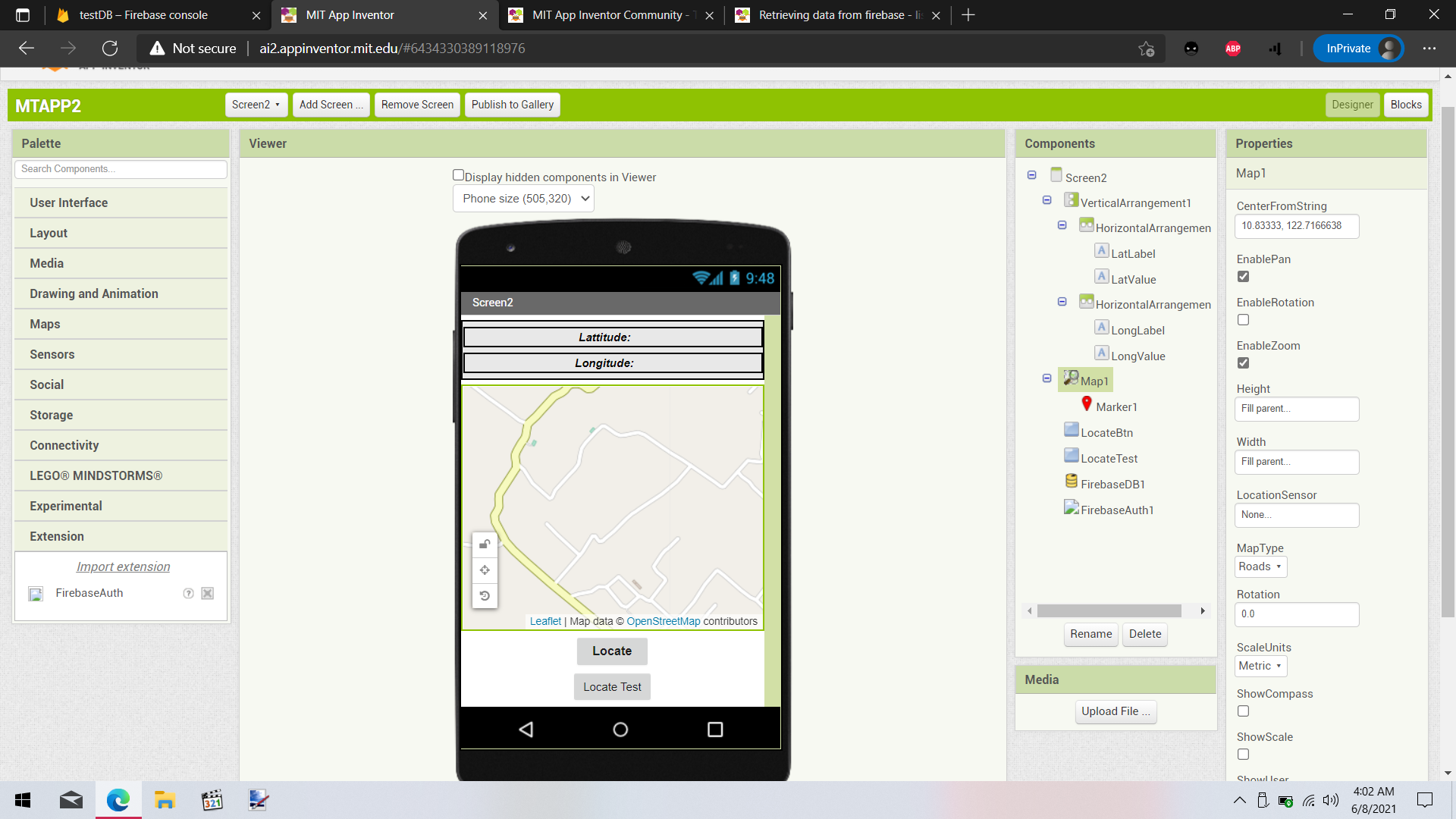This screenshot has width=1456, height=819.
Task: Click the Import extension link
Action: tap(123, 566)
